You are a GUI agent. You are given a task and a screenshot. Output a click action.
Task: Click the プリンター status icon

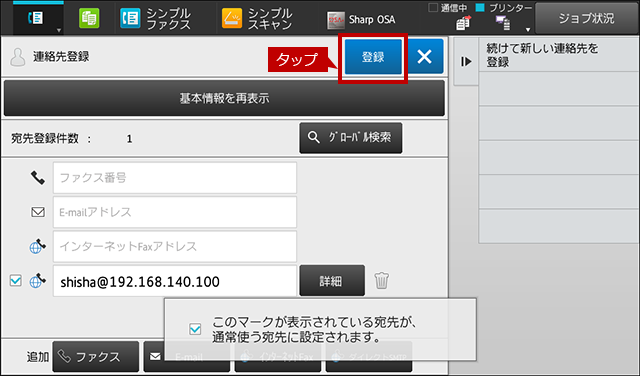tap(503, 23)
